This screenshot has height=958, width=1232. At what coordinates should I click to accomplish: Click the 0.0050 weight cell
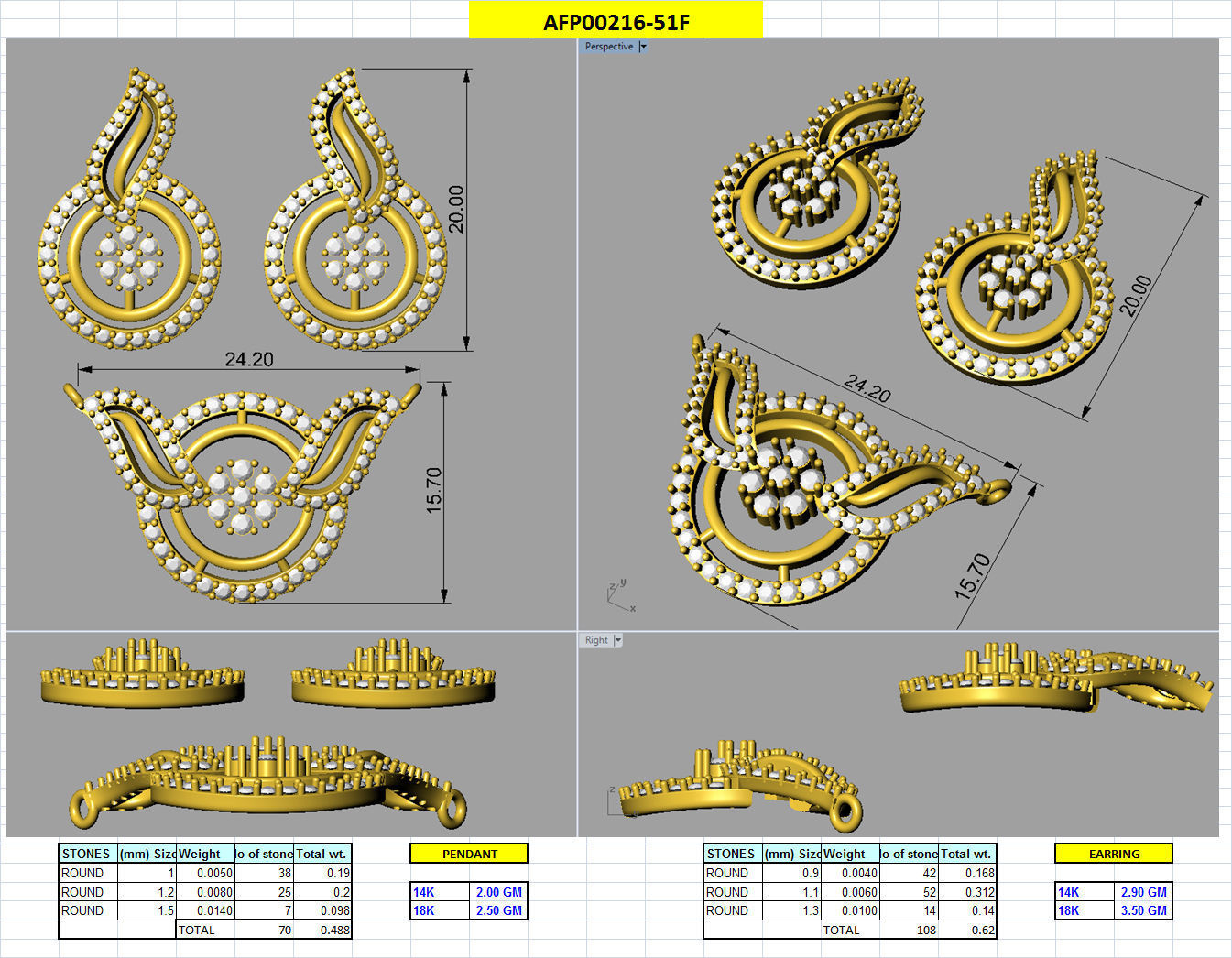point(205,873)
